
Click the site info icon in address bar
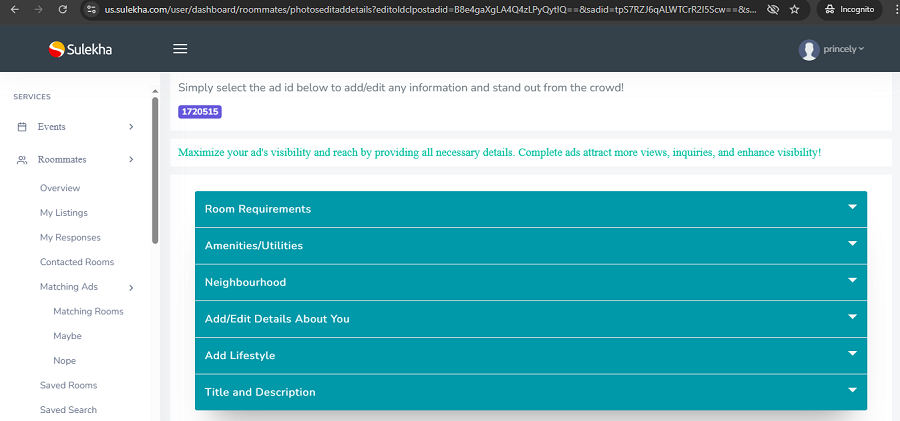(90, 9)
